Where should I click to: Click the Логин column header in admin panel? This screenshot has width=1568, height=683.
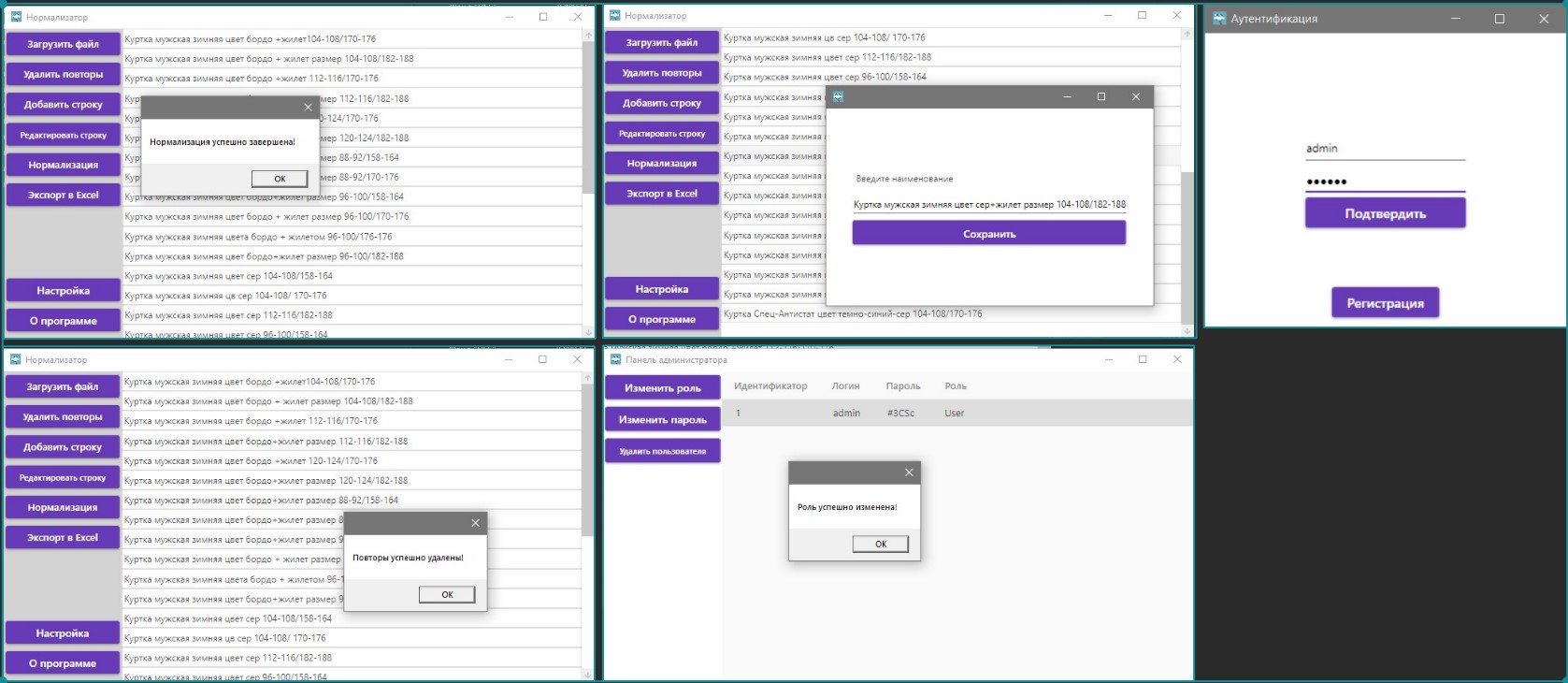tap(845, 385)
